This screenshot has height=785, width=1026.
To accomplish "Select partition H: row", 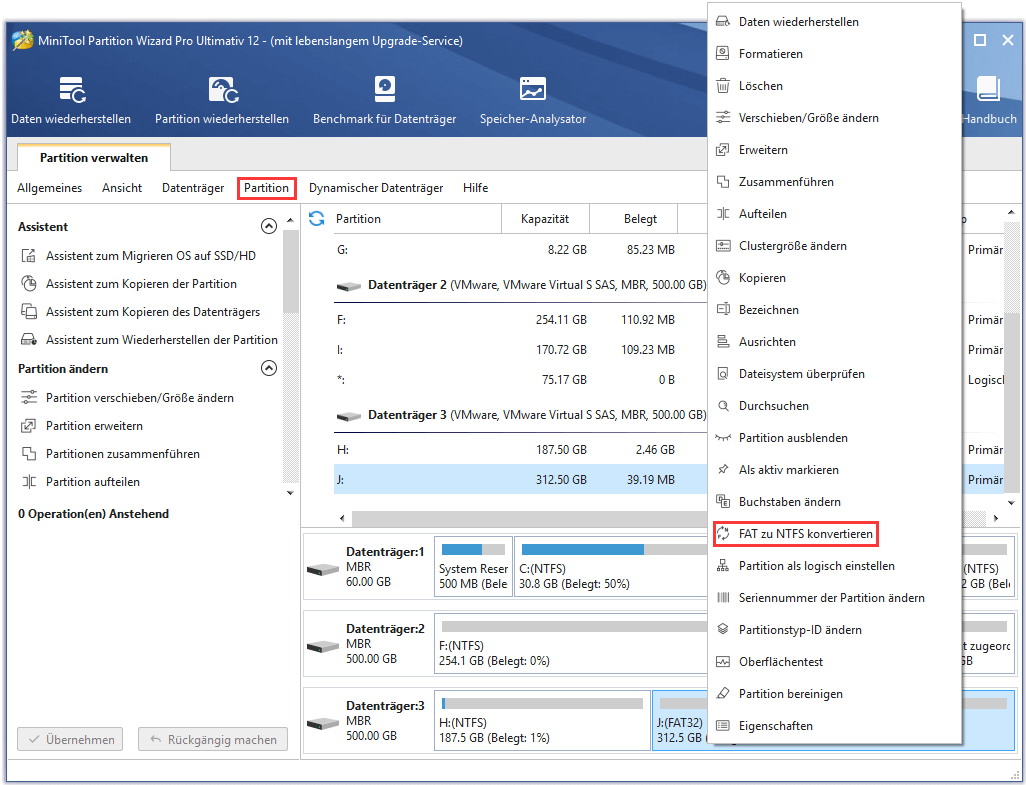I will [520, 450].
